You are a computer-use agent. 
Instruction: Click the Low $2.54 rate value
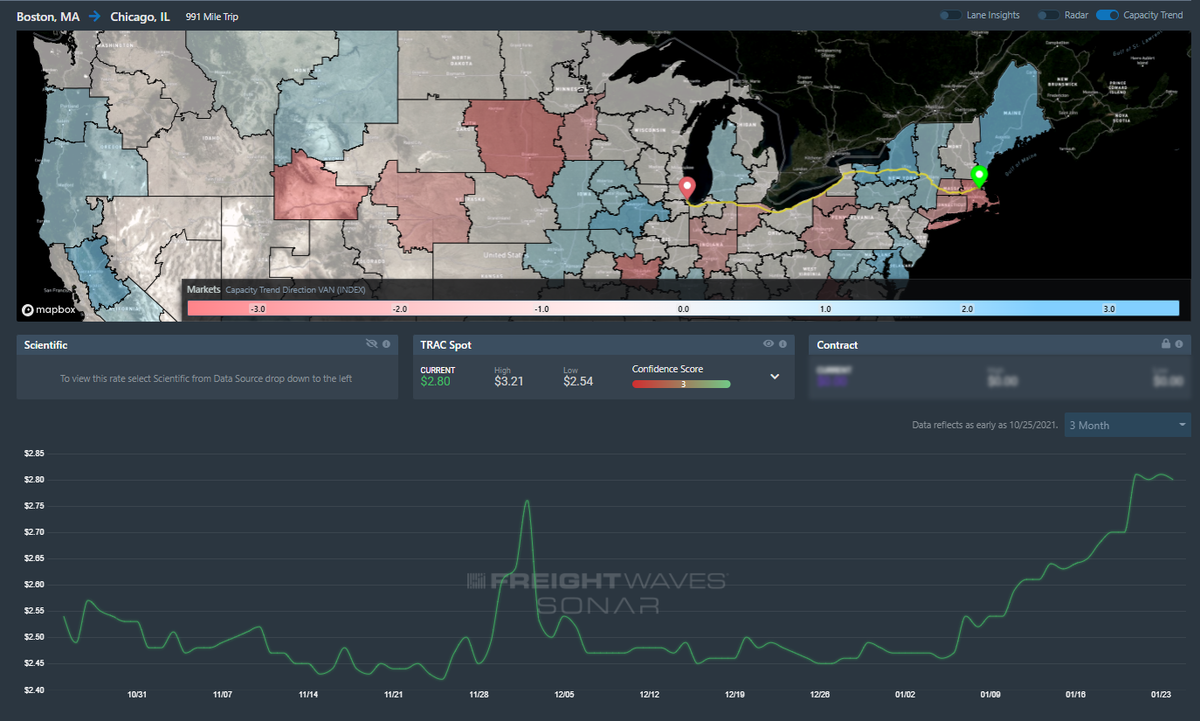pos(578,381)
